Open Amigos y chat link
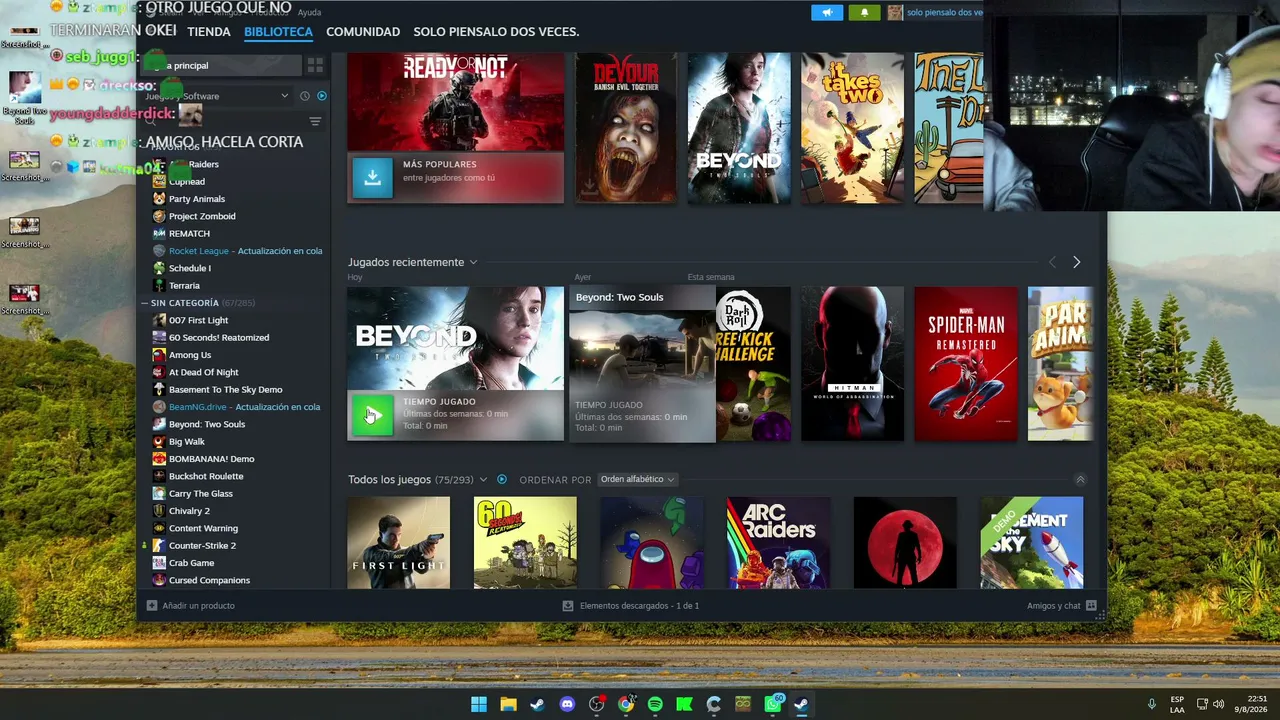Viewport: 1280px width, 720px height. pos(1054,606)
